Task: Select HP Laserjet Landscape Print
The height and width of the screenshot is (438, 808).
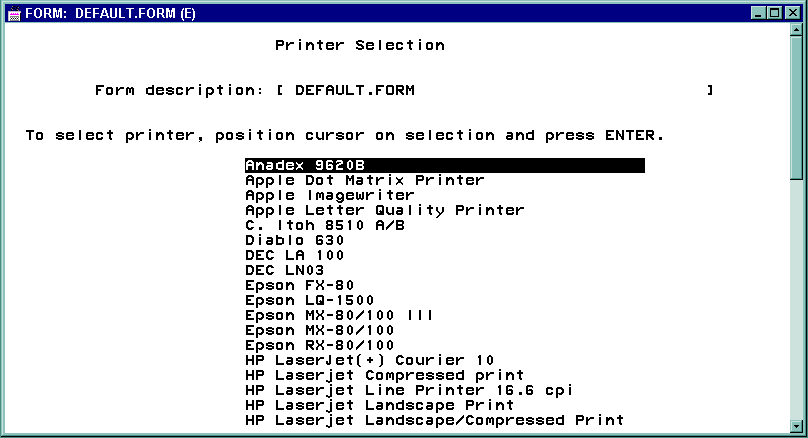Action: tap(379, 405)
